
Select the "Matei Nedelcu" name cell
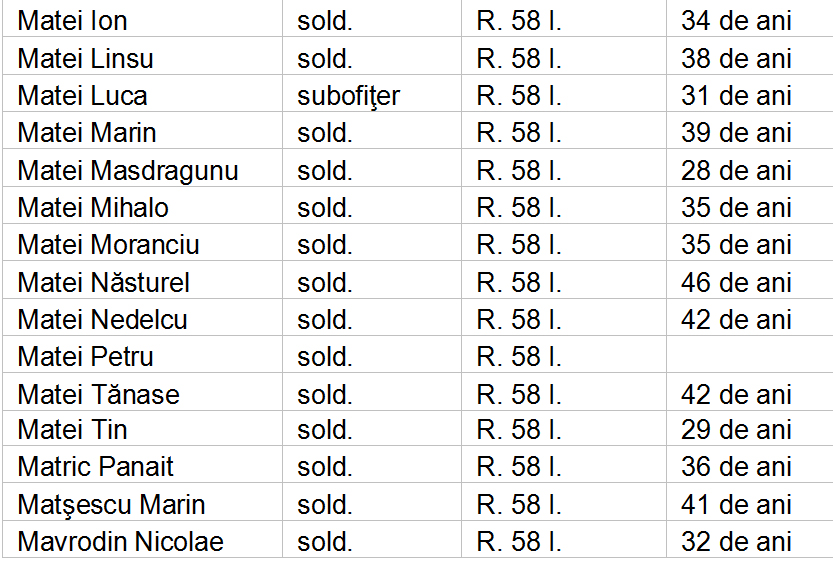click(103, 320)
